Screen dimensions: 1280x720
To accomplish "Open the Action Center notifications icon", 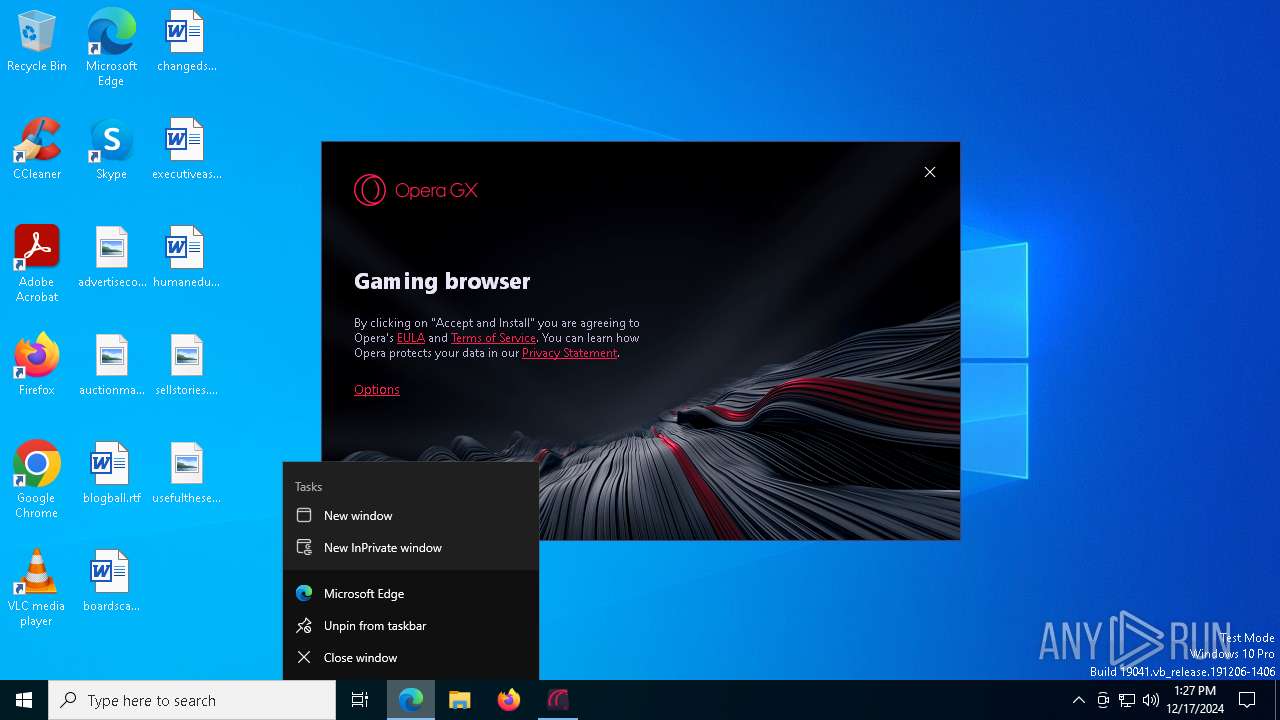I will coord(1247,700).
